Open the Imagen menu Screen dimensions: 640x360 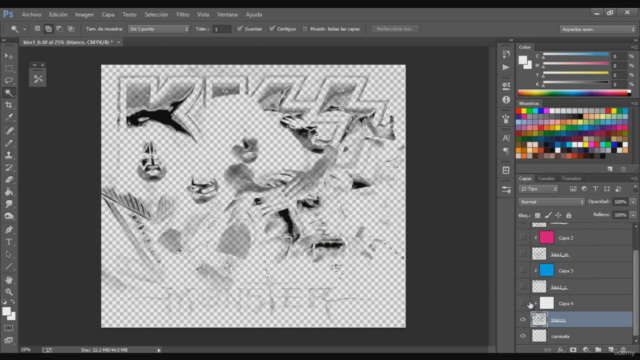pyautogui.click(x=84, y=14)
